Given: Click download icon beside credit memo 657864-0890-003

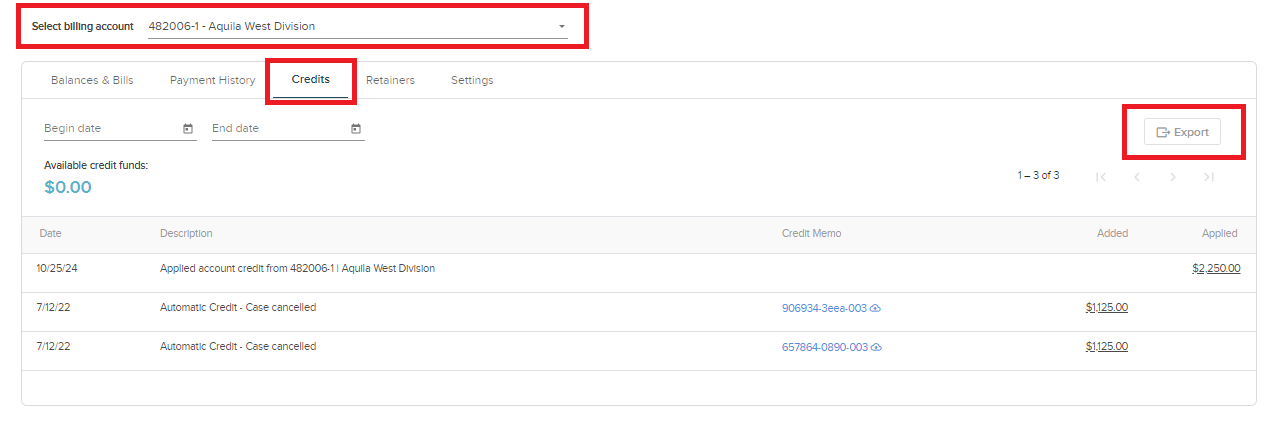Looking at the screenshot, I should click(876, 348).
